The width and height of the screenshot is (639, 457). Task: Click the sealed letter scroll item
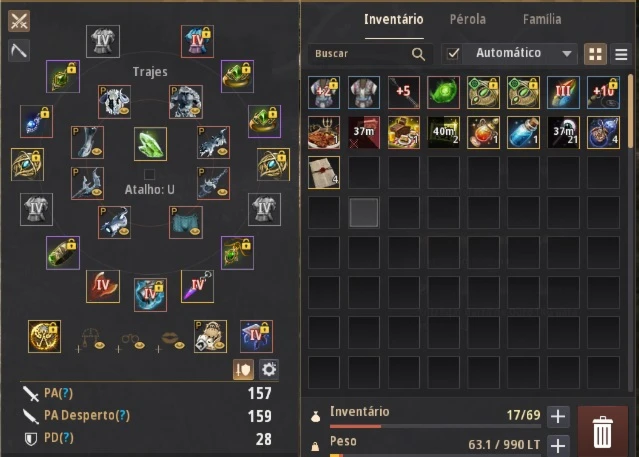pos(324,172)
